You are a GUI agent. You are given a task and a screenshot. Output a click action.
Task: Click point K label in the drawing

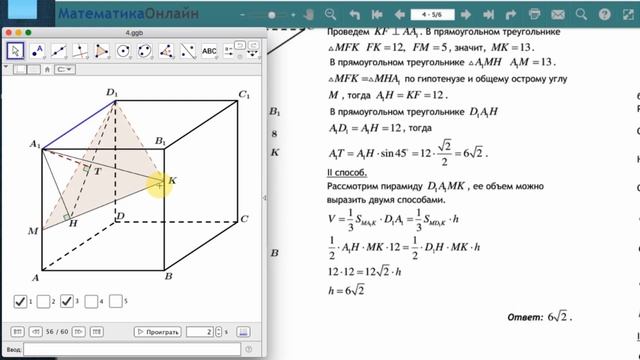(173, 180)
